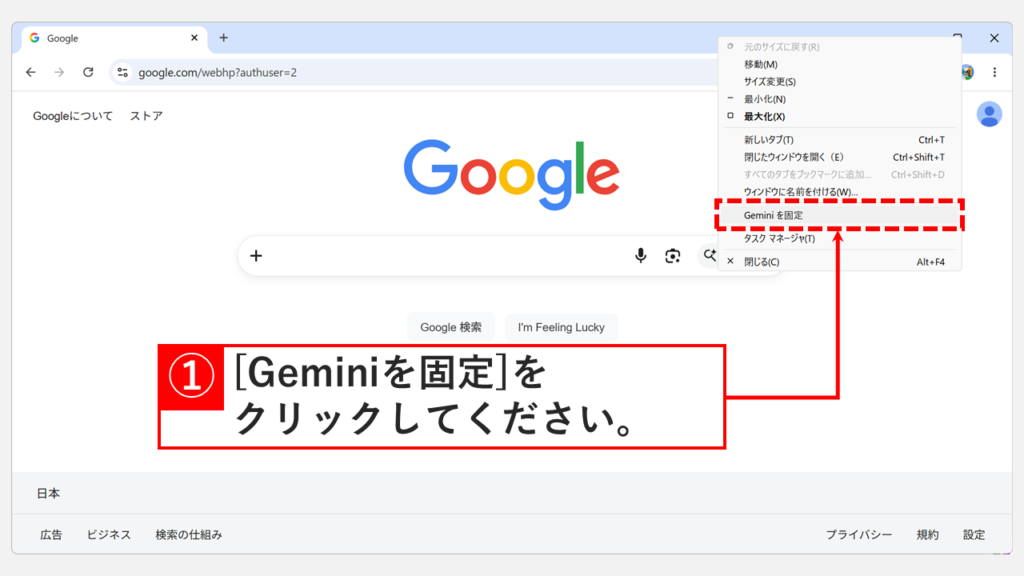This screenshot has height=576, width=1024.
Task: Start voice search with microphone icon
Action: (x=641, y=256)
